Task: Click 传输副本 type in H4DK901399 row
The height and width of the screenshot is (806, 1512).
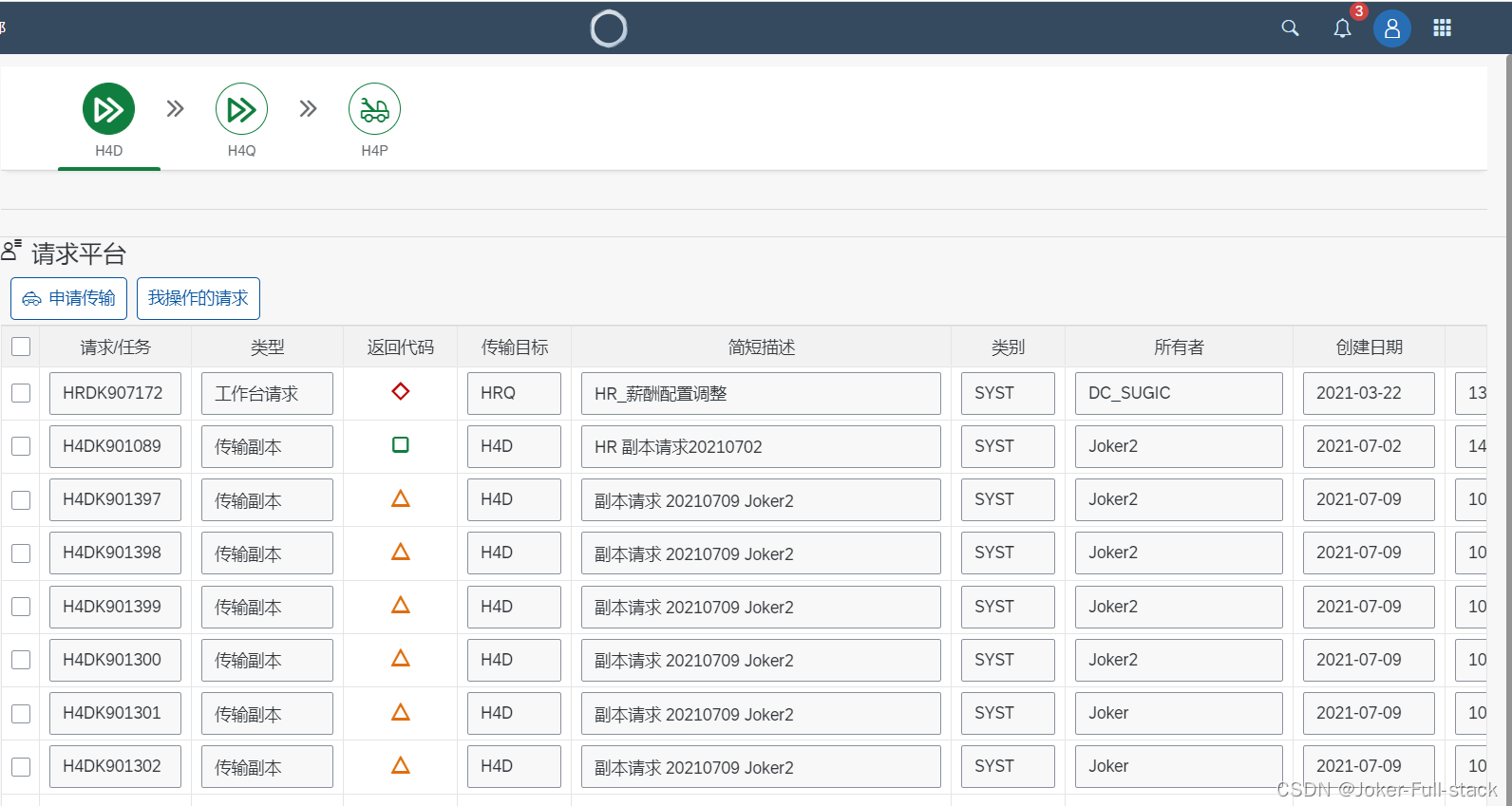Action: tap(267, 607)
